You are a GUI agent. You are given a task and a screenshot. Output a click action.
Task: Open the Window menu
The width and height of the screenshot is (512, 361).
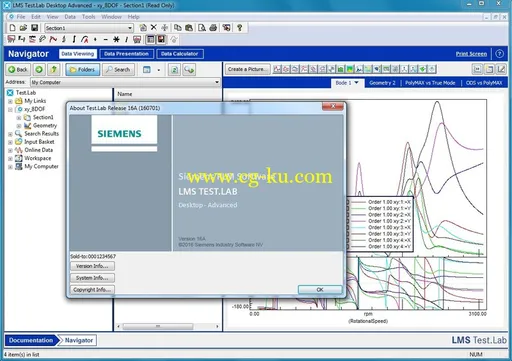112,17
